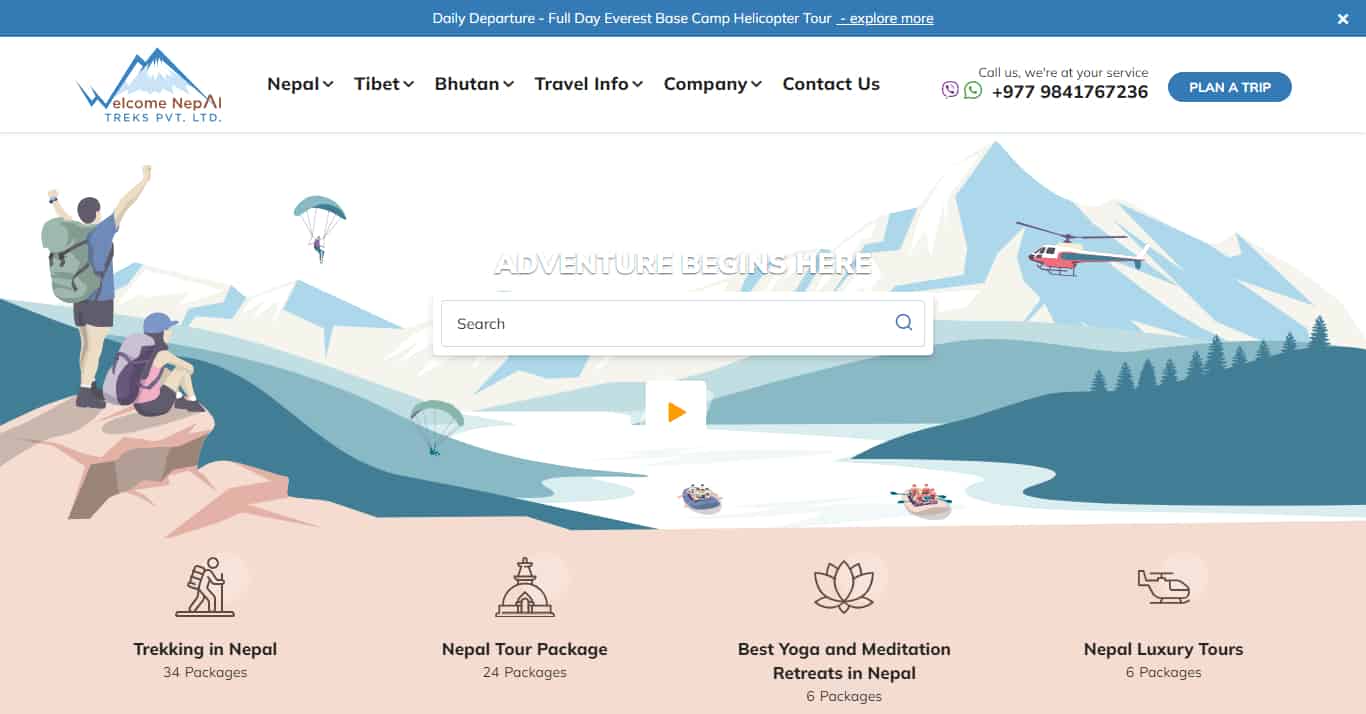Select the trekker icon for Trekking in Nepal
The image size is (1366, 714).
(205, 586)
